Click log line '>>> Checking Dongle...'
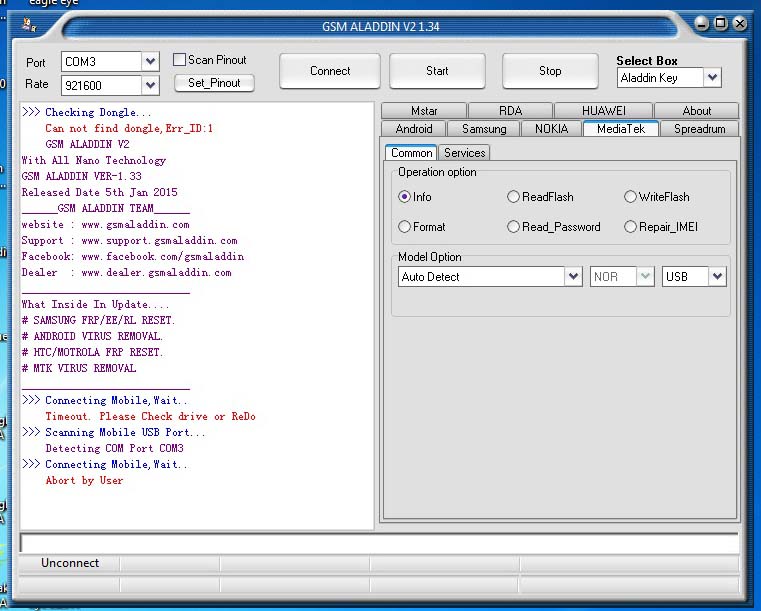 tap(86, 112)
